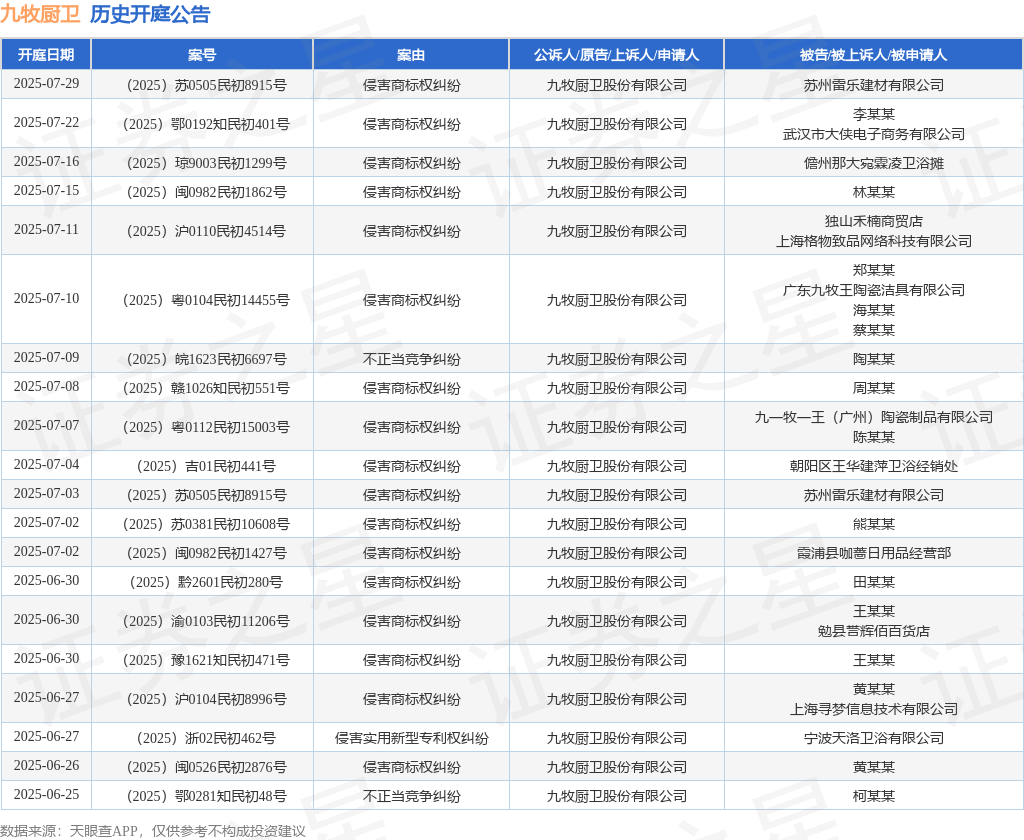Select defendant 周某某
The height and width of the screenshot is (840, 1024).
click(874, 388)
